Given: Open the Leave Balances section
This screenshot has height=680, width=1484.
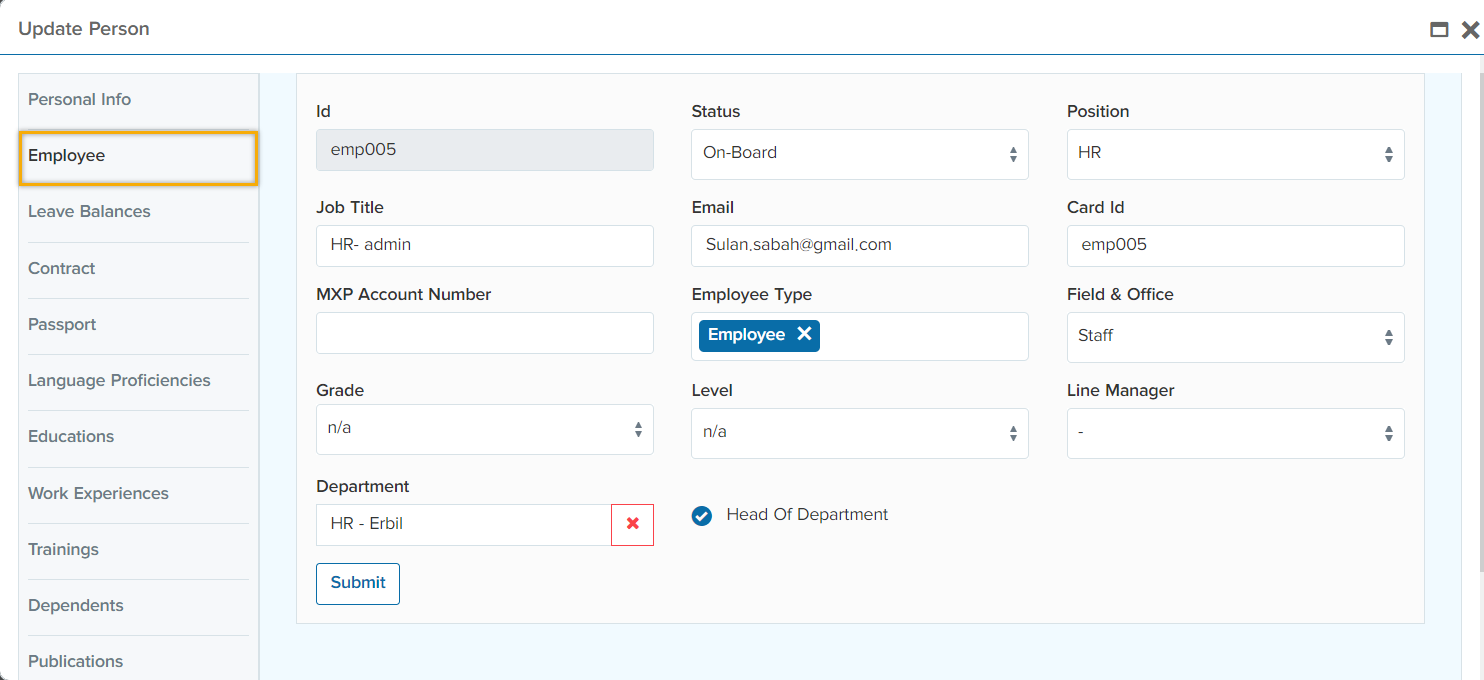Looking at the screenshot, I should click(89, 212).
